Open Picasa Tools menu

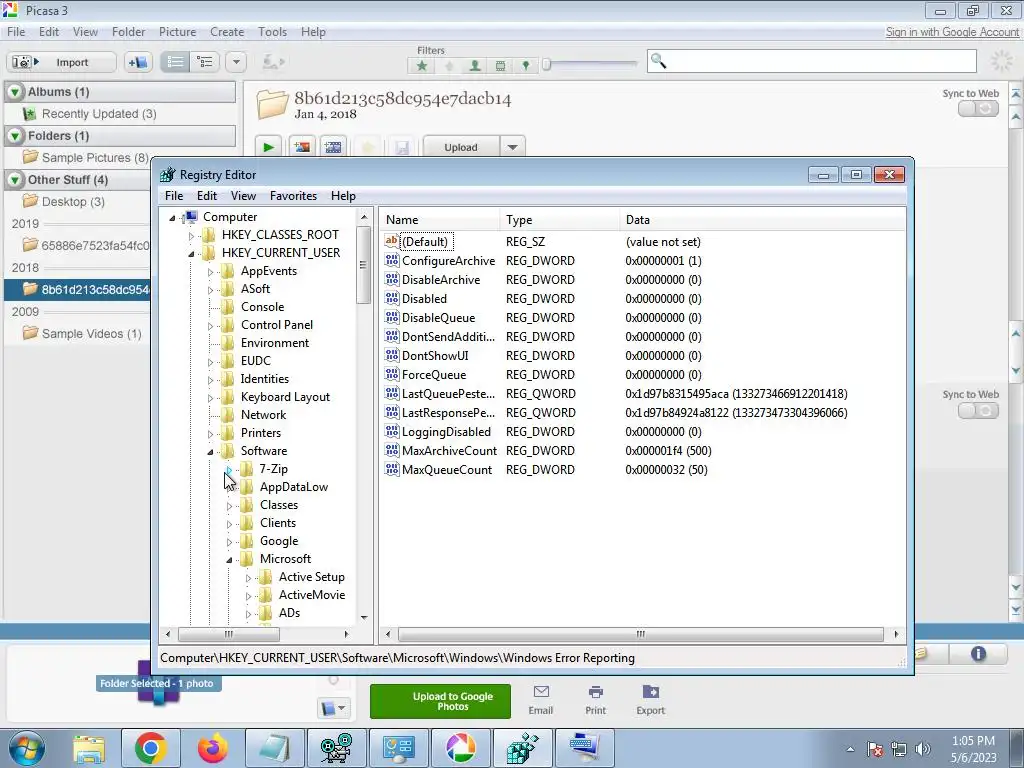pos(272,32)
